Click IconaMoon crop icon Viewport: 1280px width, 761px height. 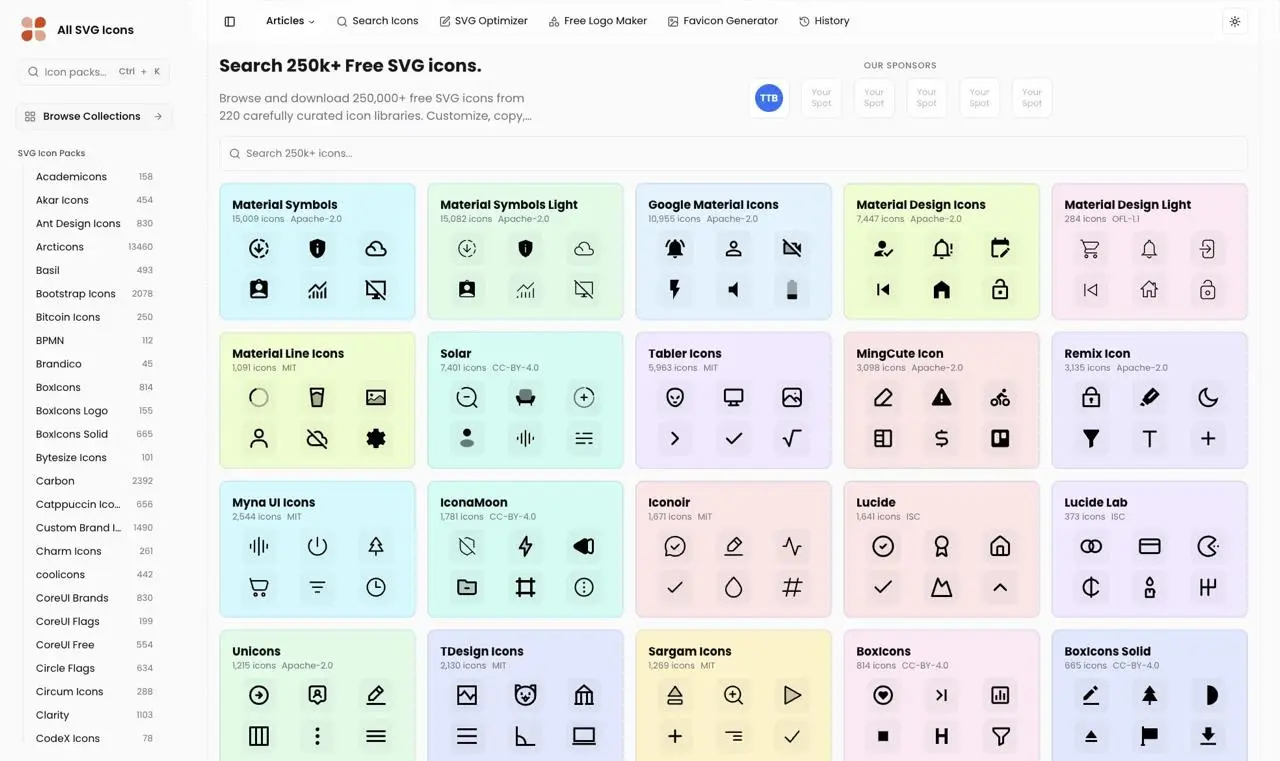point(525,588)
